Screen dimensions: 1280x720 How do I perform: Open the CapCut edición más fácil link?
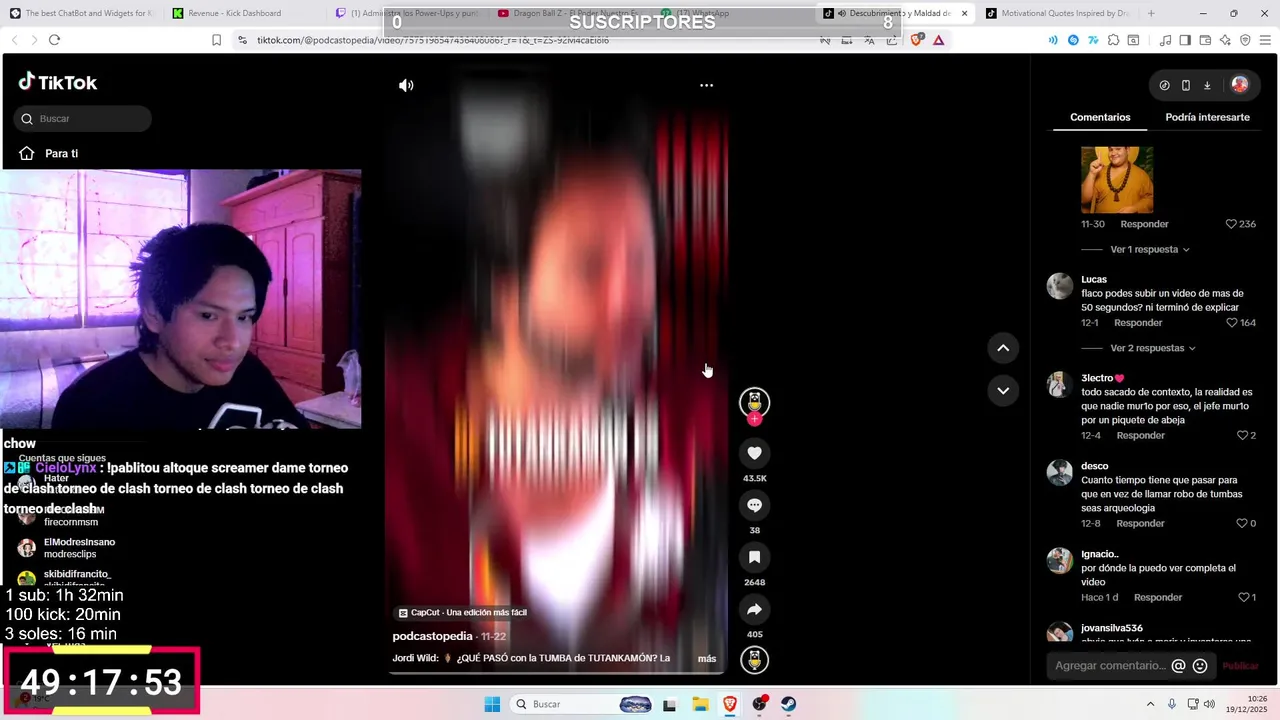click(462, 613)
